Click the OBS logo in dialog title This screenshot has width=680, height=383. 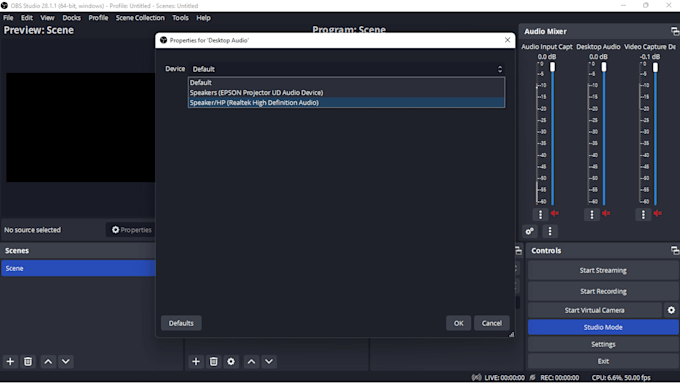163,40
